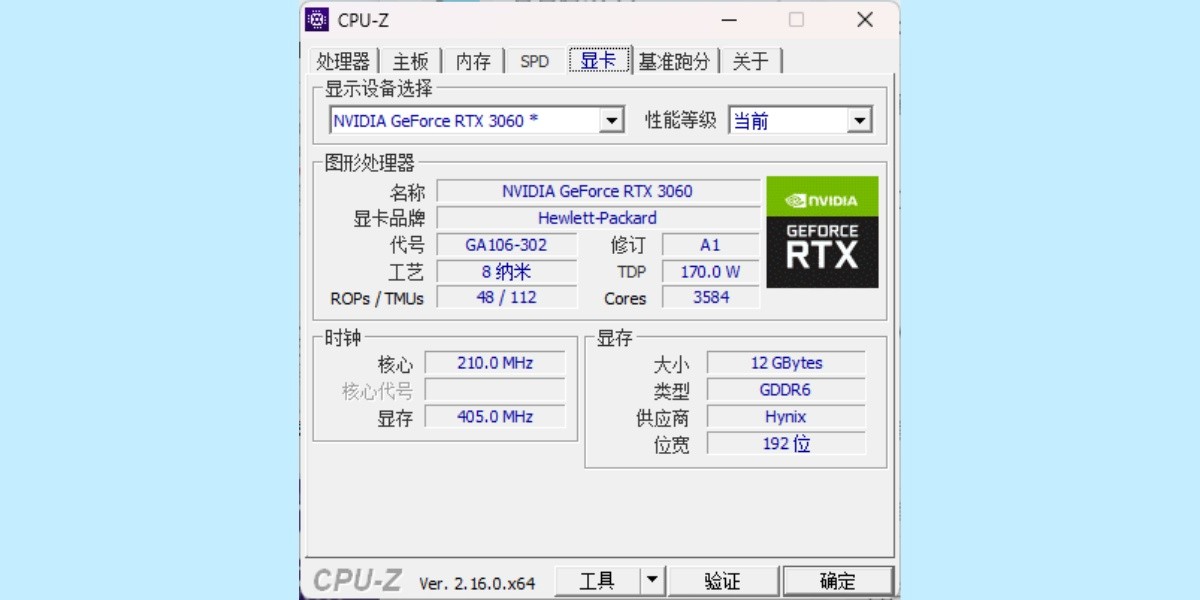Select the 12 GBytes memory size field

[786, 363]
